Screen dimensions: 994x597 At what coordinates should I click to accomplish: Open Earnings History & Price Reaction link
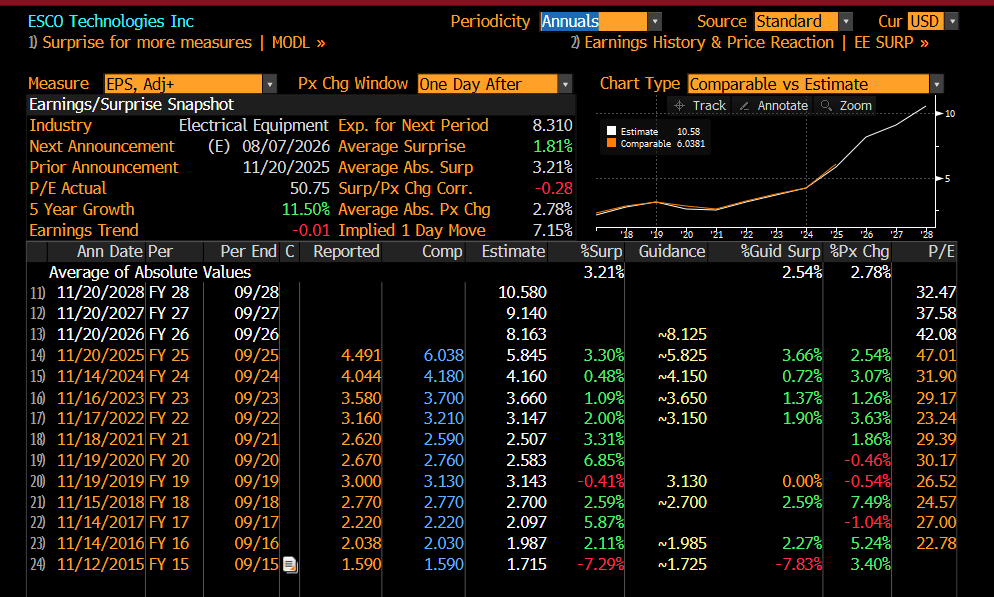click(749, 42)
